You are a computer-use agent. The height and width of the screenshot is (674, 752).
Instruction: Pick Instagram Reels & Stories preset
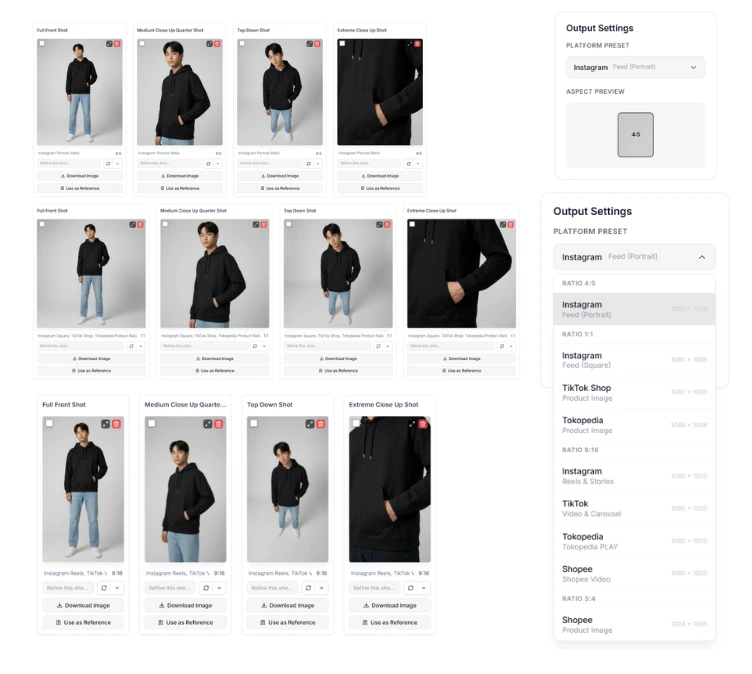pyautogui.click(x=634, y=476)
